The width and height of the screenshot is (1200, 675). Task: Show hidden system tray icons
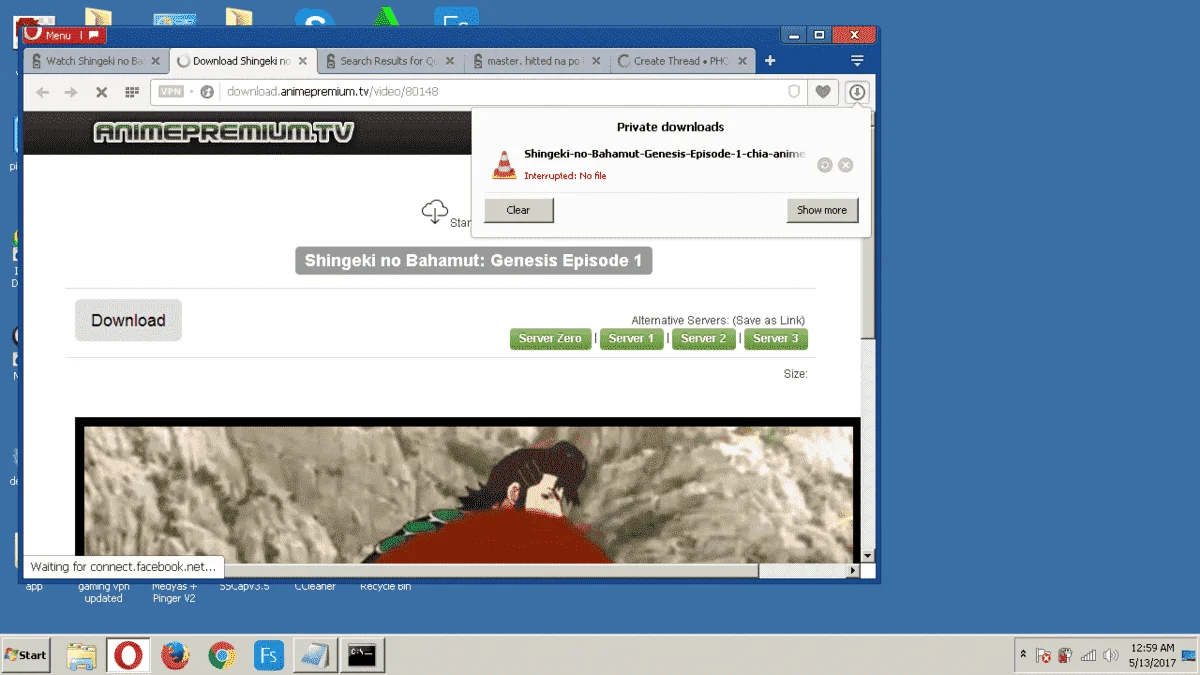coord(1023,655)
